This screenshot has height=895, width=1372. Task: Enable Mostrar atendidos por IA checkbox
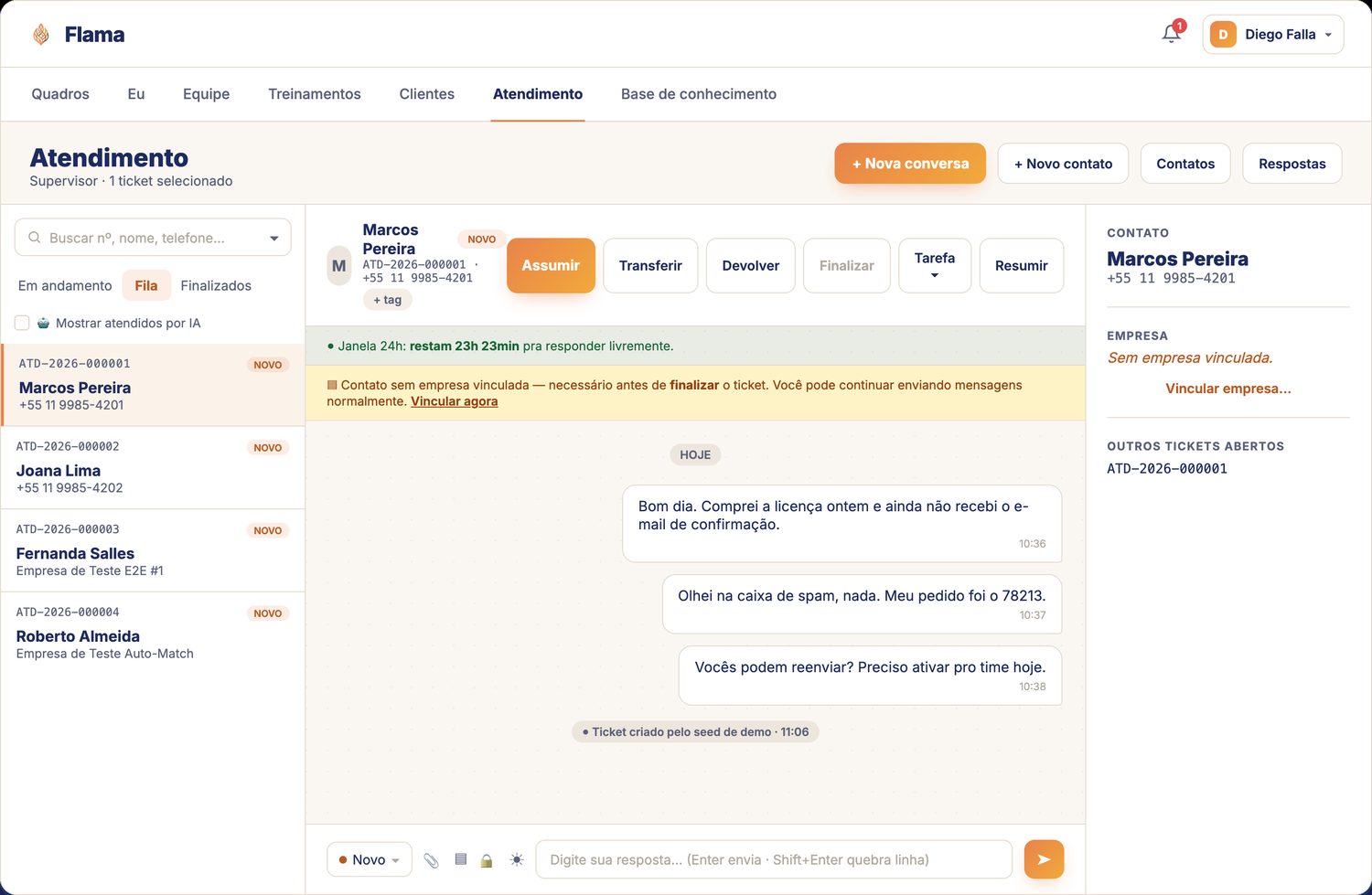(x=22, y=323)
